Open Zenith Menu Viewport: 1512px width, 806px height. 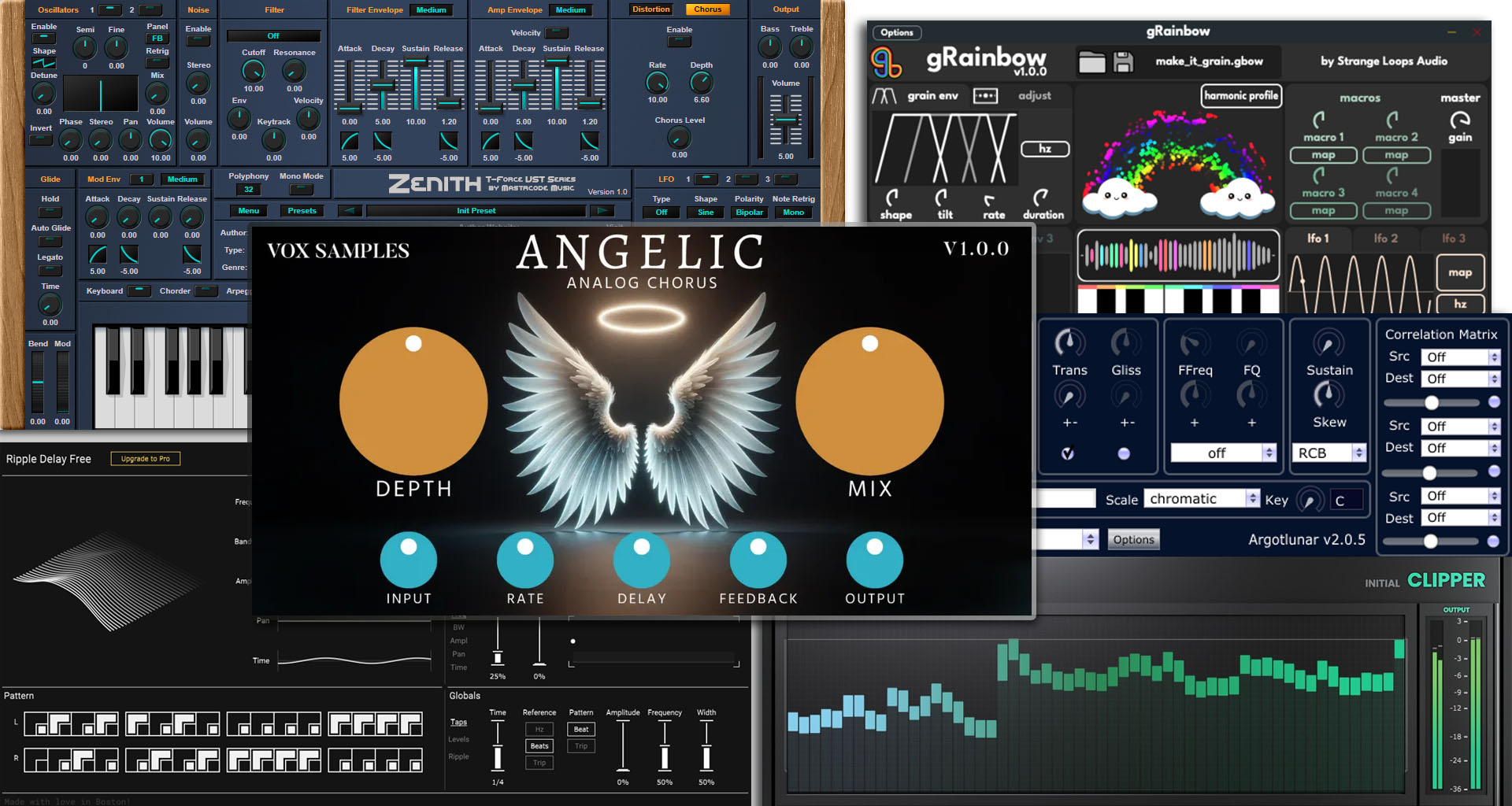coord(249,211)
